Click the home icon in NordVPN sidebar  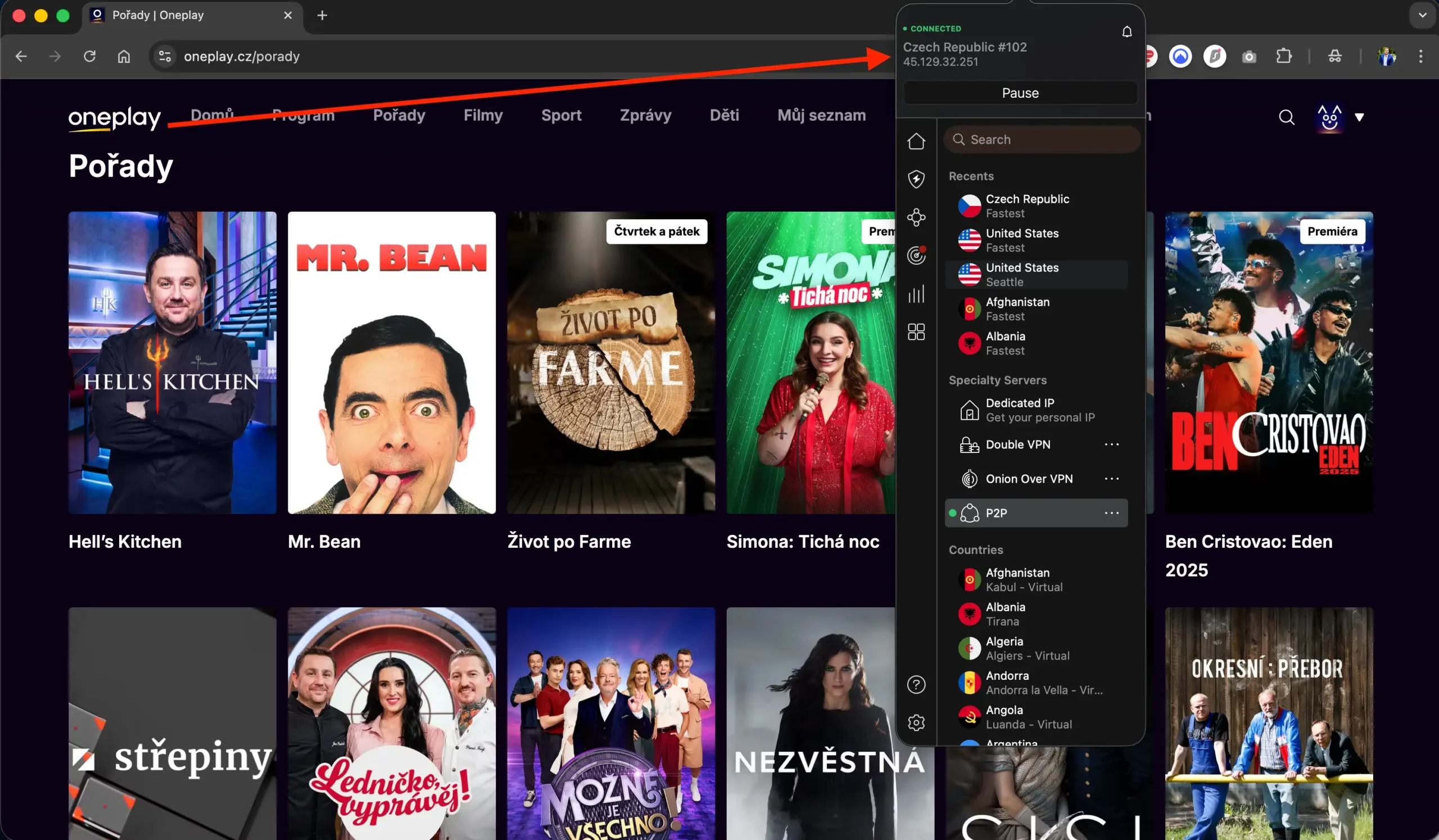tap(916, 141)
